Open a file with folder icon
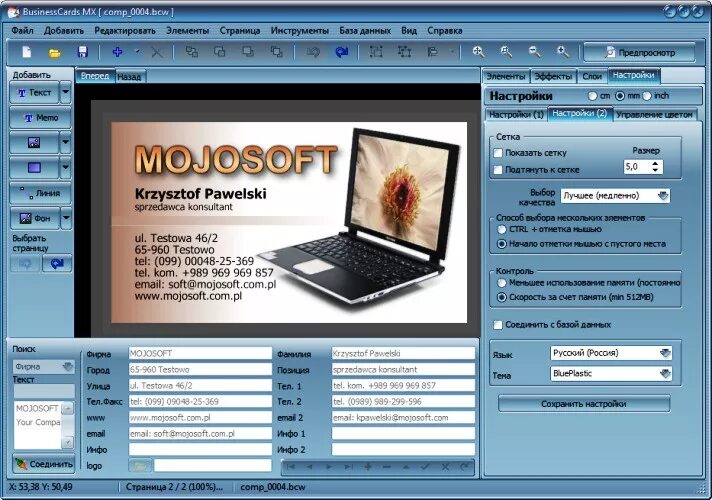712x500 pixels. 54,53
